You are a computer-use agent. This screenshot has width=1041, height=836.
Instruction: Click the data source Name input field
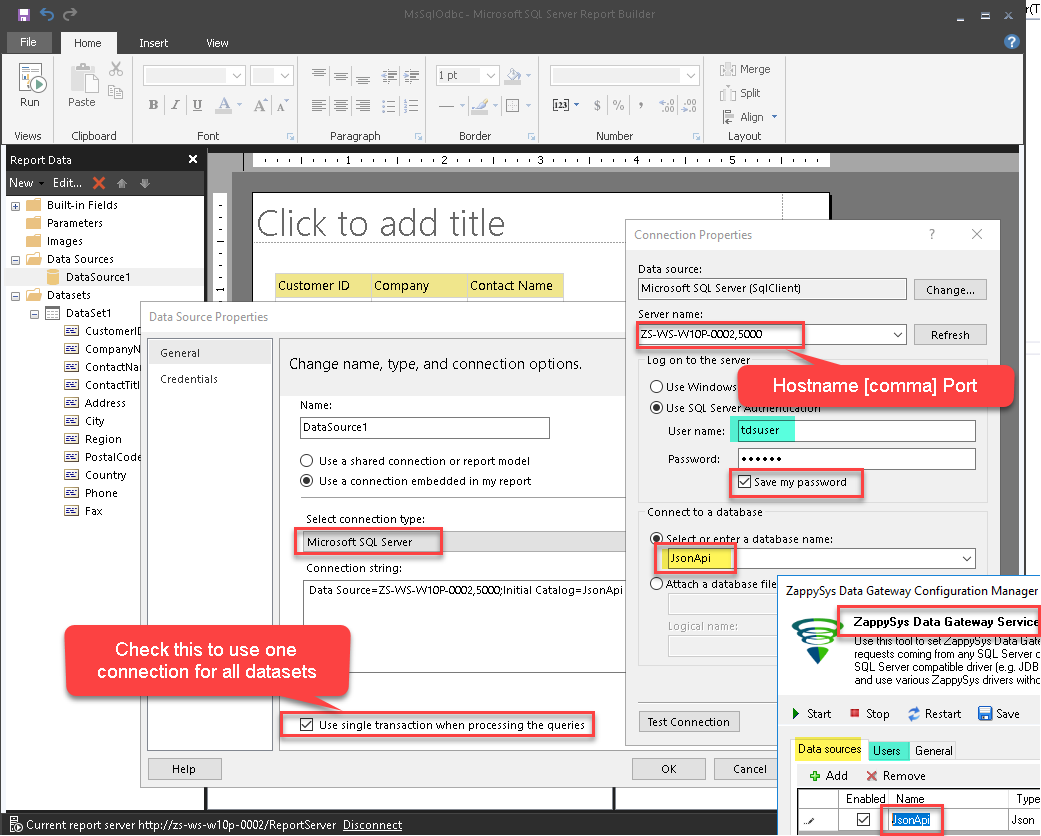pyautogui.click(x=425, y=428)
